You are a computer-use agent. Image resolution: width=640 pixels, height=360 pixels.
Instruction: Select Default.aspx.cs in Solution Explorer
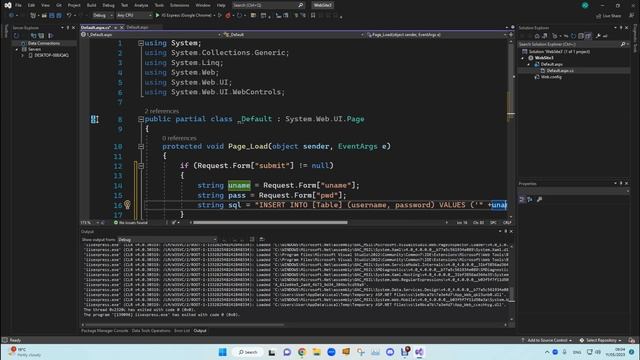click(560, 71)
